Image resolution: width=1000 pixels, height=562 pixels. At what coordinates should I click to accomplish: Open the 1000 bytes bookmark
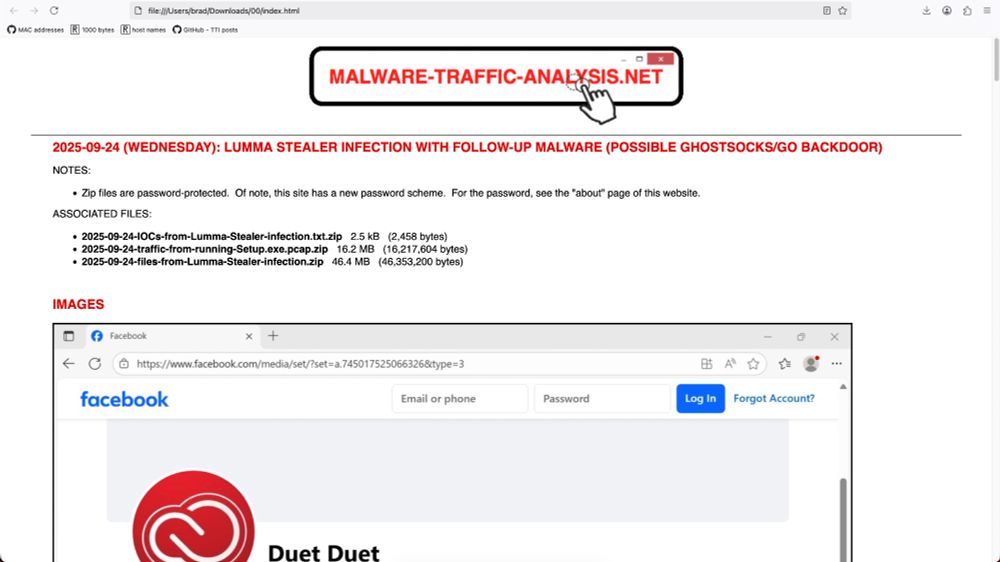pyautogui.click(x=92, y=30)
